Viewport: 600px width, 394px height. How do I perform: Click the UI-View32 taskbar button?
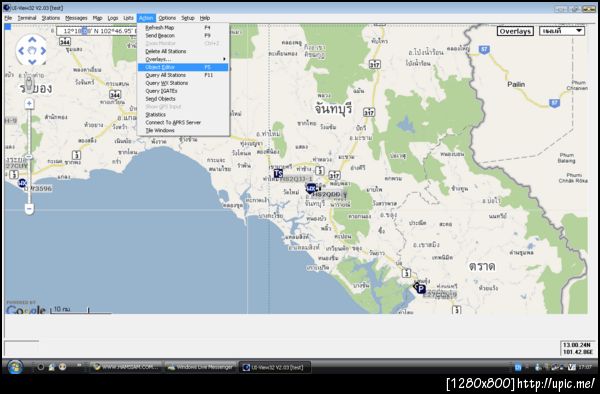[274, 367]
